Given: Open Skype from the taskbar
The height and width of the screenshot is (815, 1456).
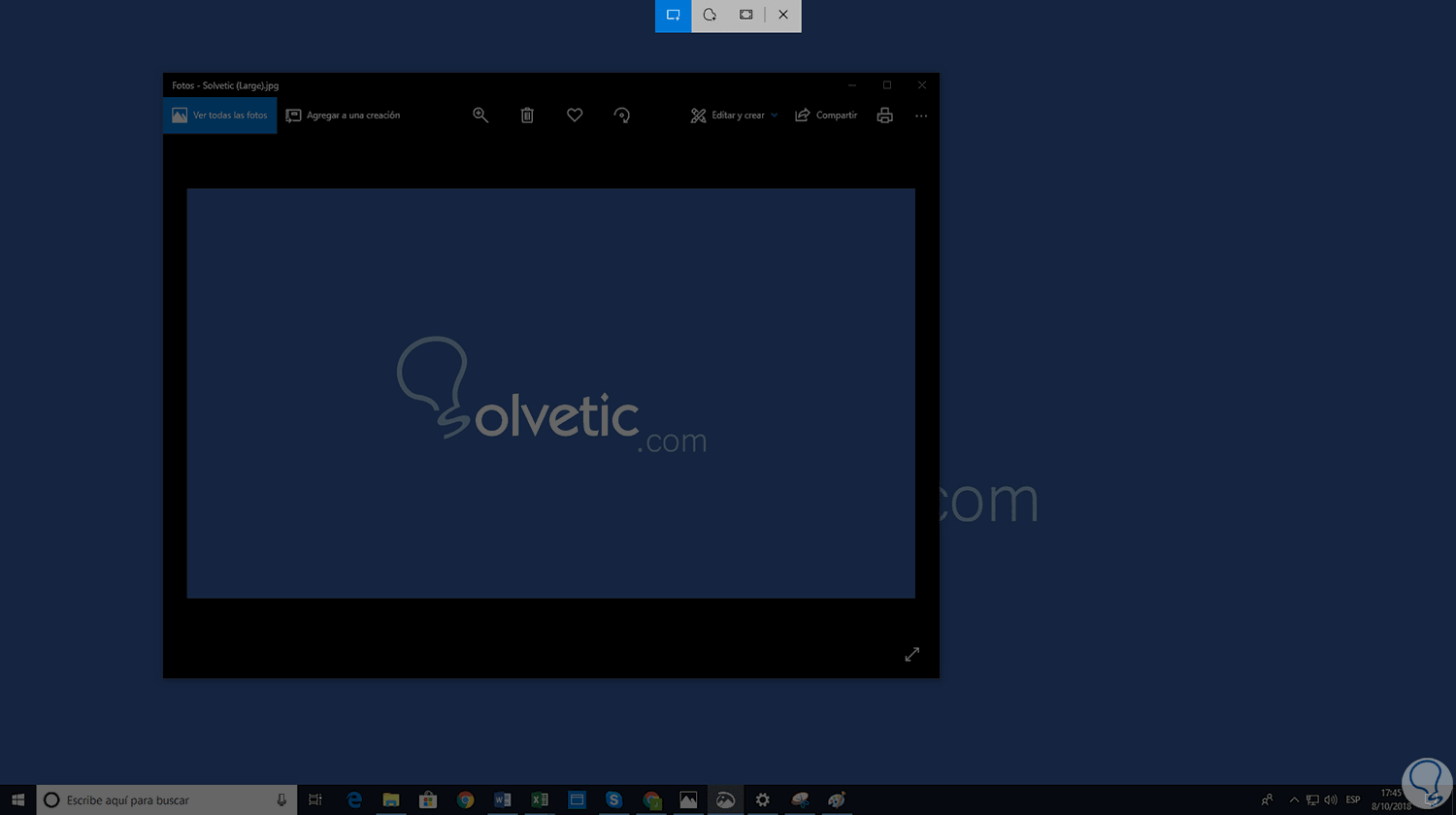Looking at the screenshot, I should pyautogui.click(x=613, y=800).
